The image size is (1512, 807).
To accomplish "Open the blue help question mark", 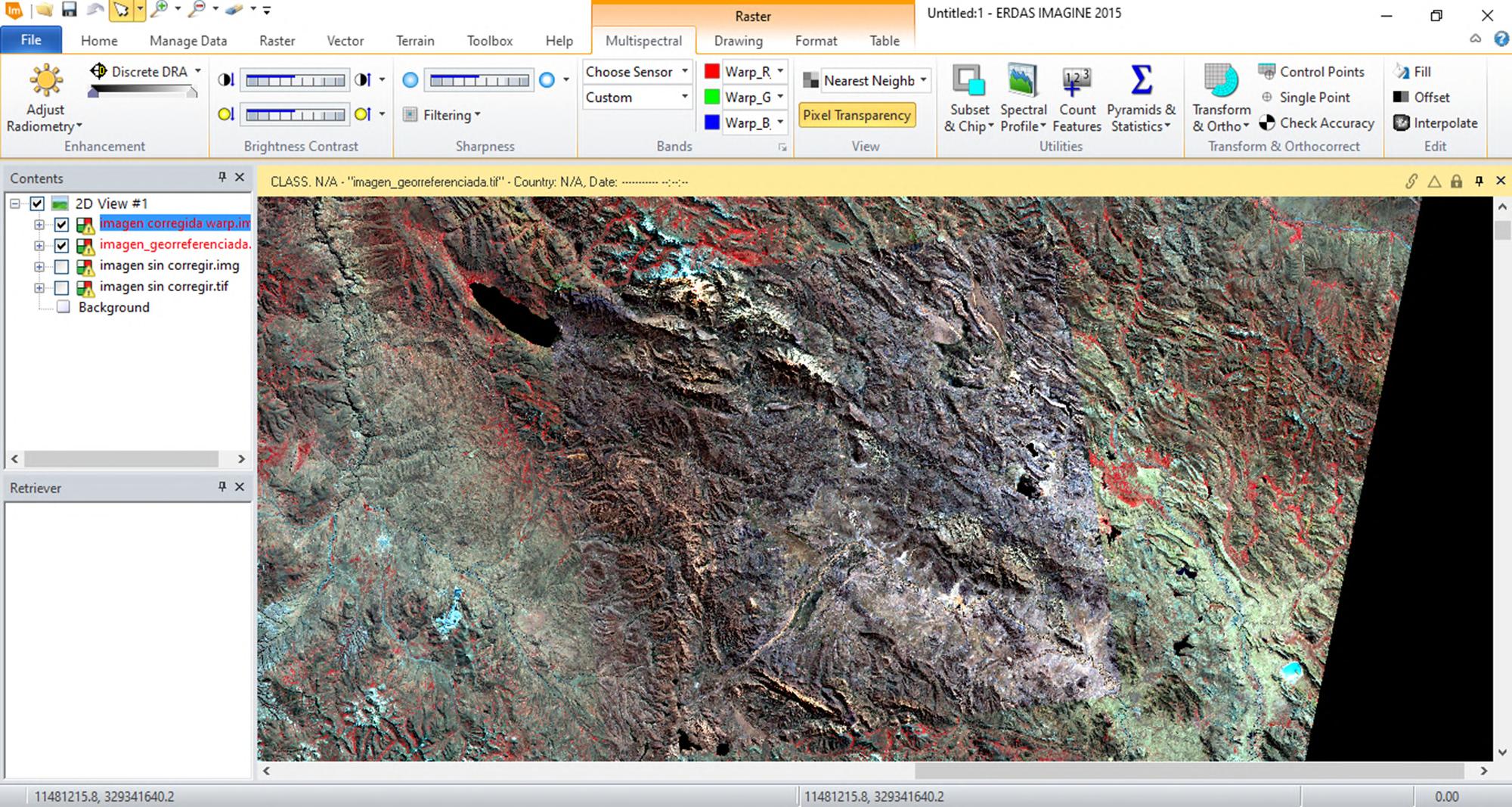I will click(1501, 39).
